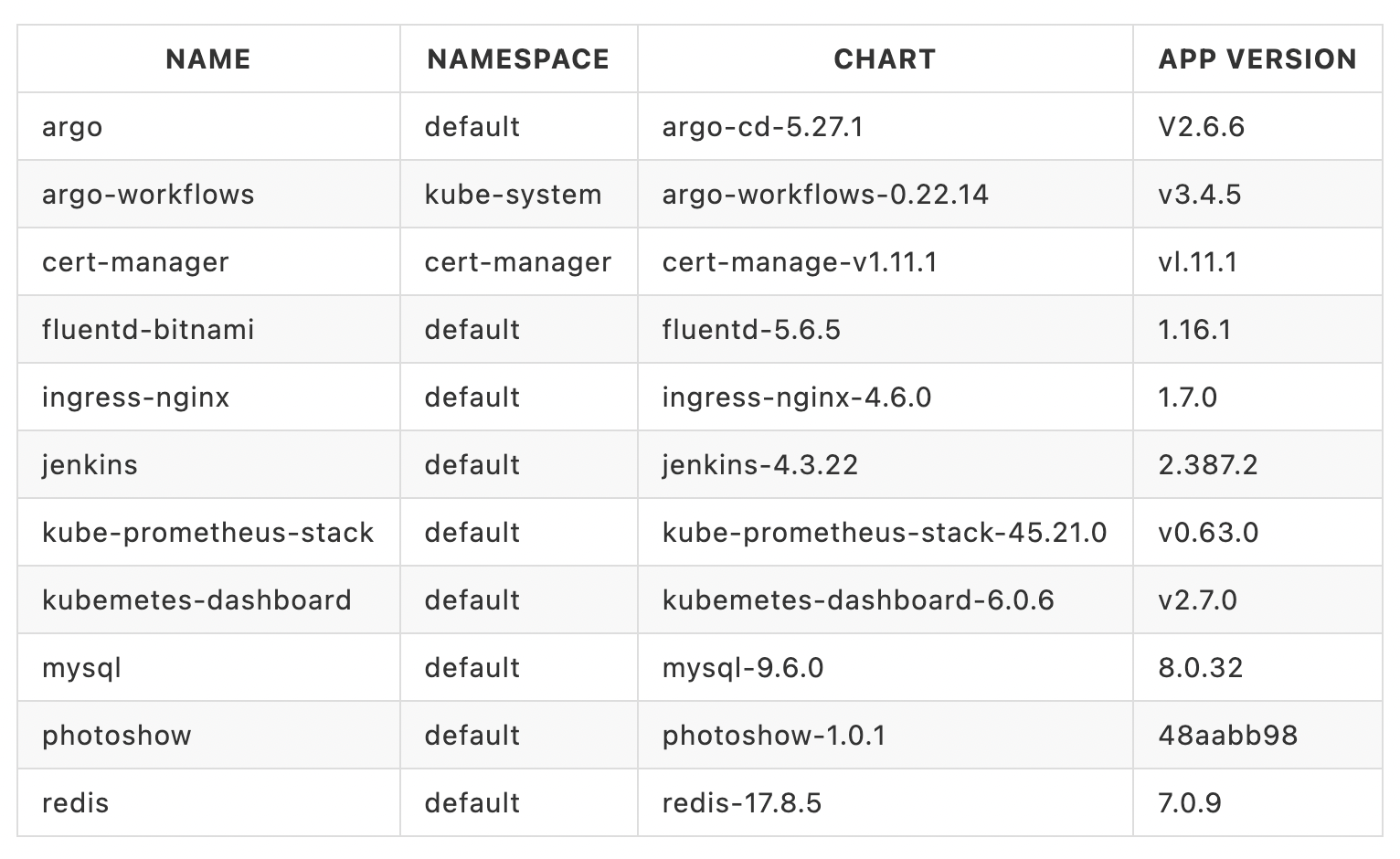Select the argo-cd-5.27.1 chart cell
This screenshot has width=1400, height=859.
pyautogui.click(x=763, y=127)
